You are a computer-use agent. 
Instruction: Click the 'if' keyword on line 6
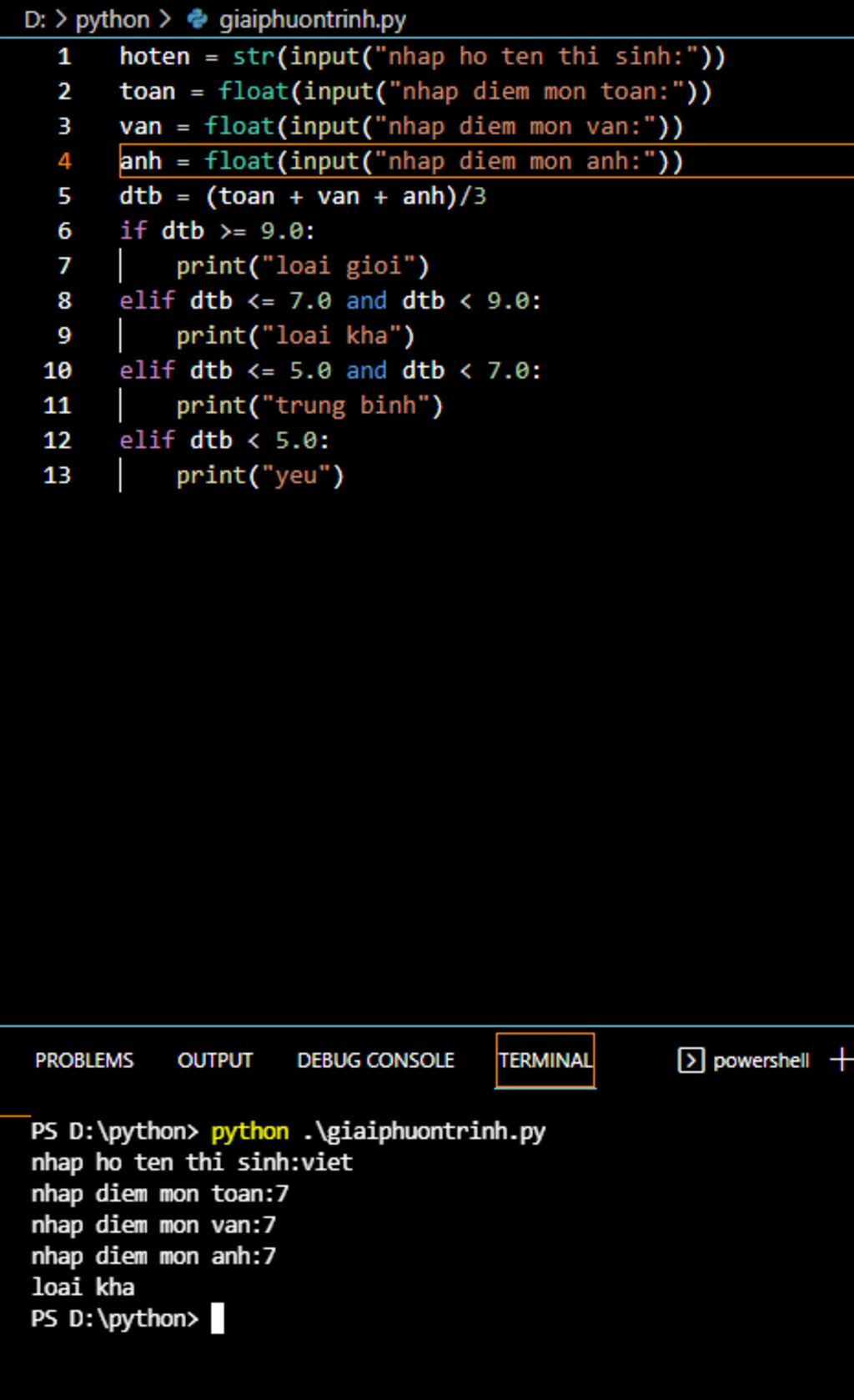click(133, 230)
